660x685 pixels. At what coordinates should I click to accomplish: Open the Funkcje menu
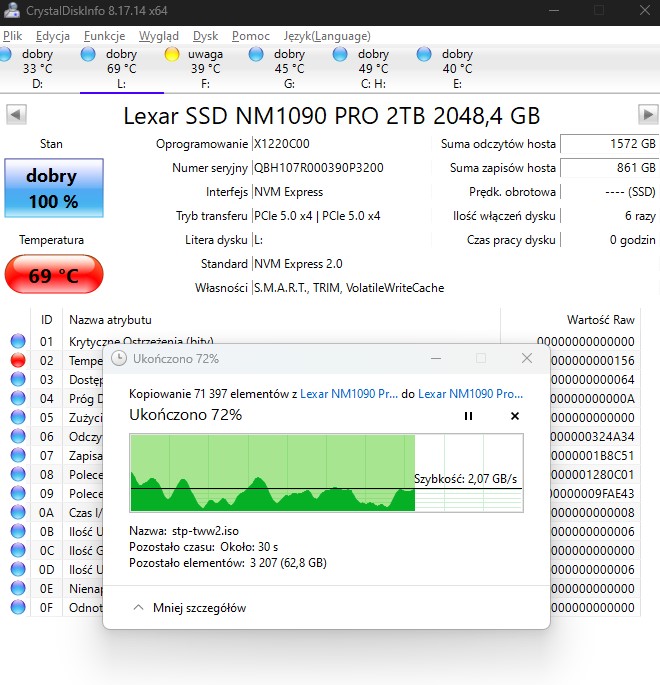coord(105,35)
